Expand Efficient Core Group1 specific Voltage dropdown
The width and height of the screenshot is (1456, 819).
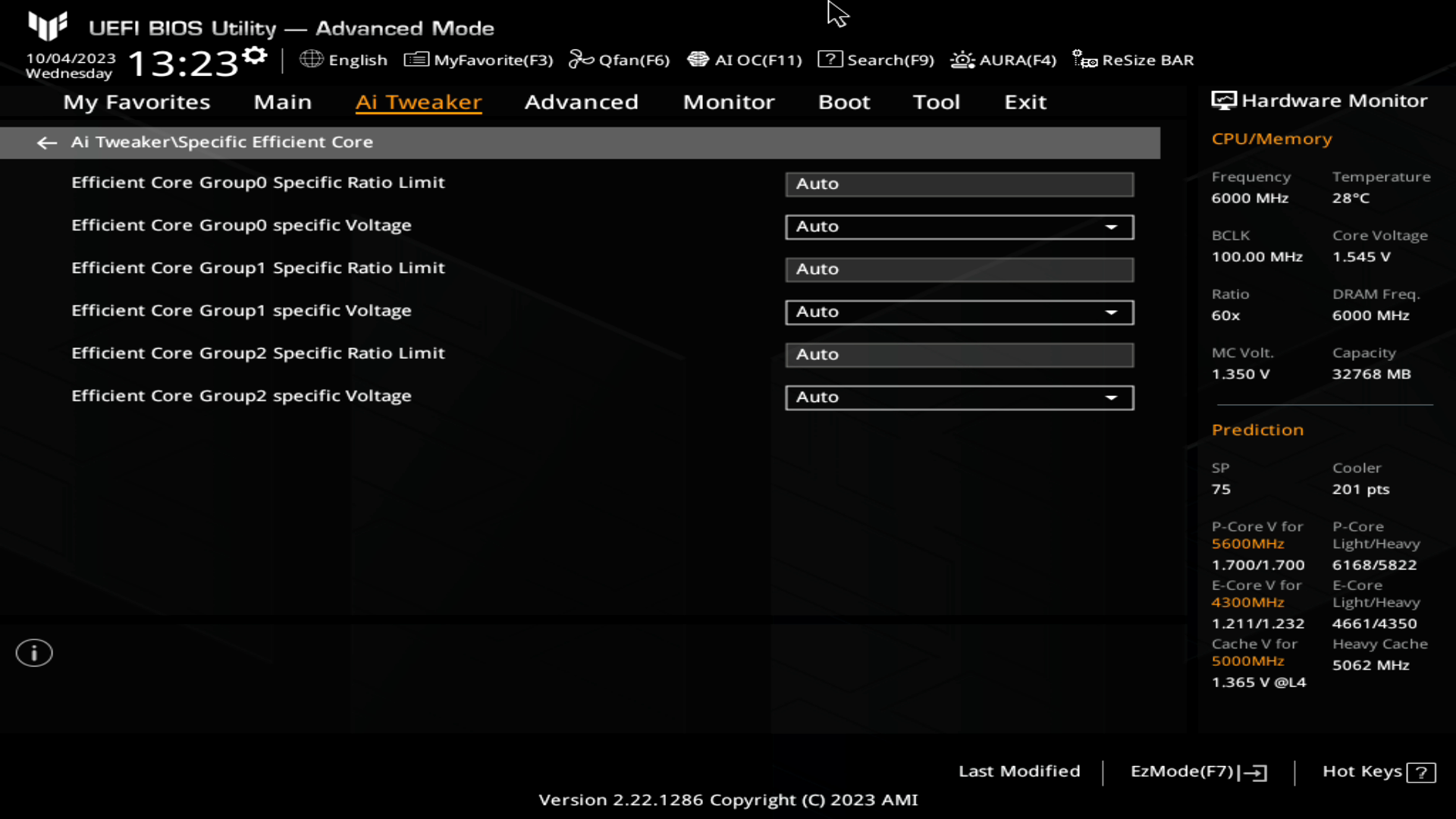1112,311
